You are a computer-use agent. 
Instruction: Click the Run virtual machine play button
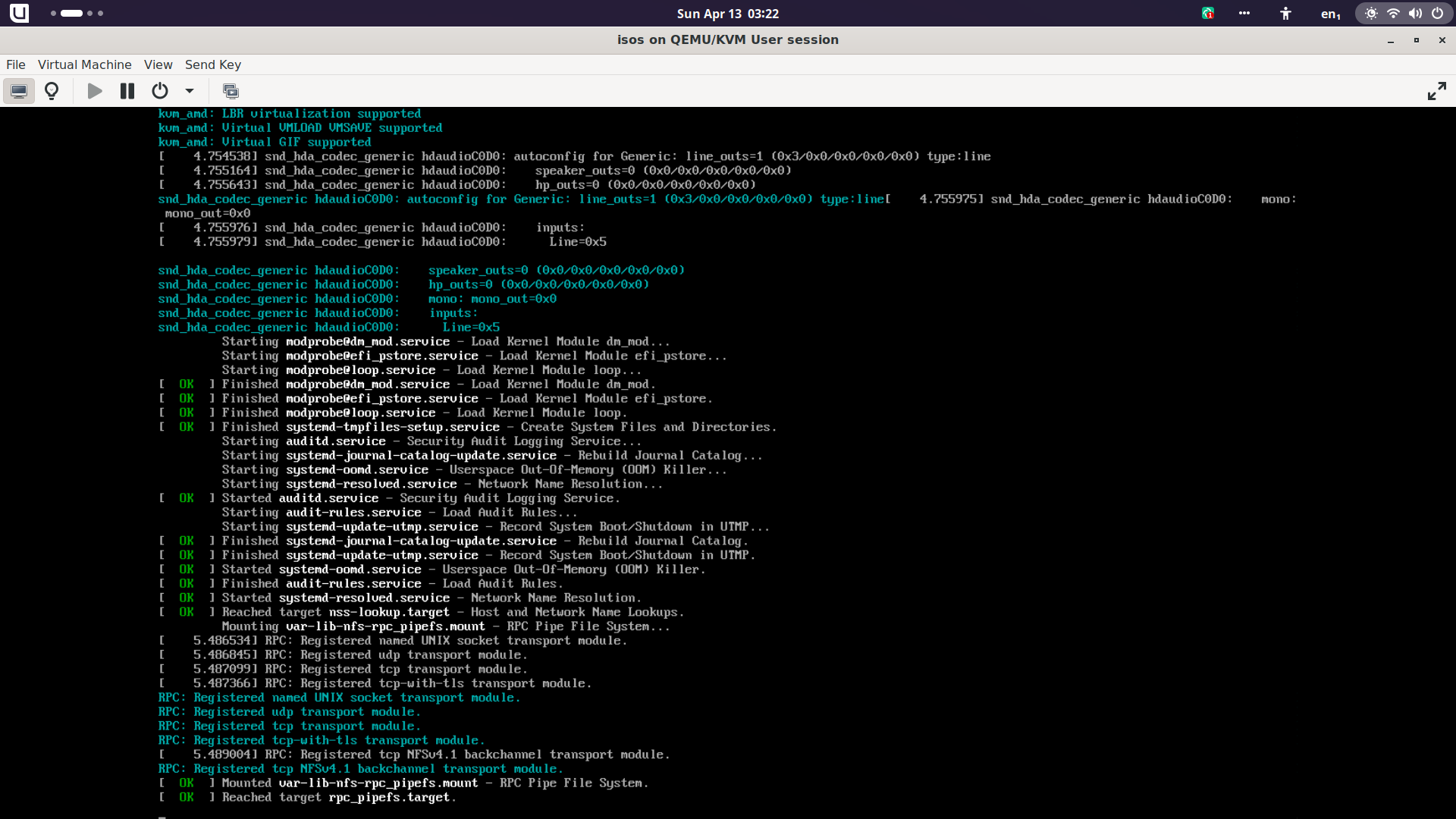pos(95,91)
